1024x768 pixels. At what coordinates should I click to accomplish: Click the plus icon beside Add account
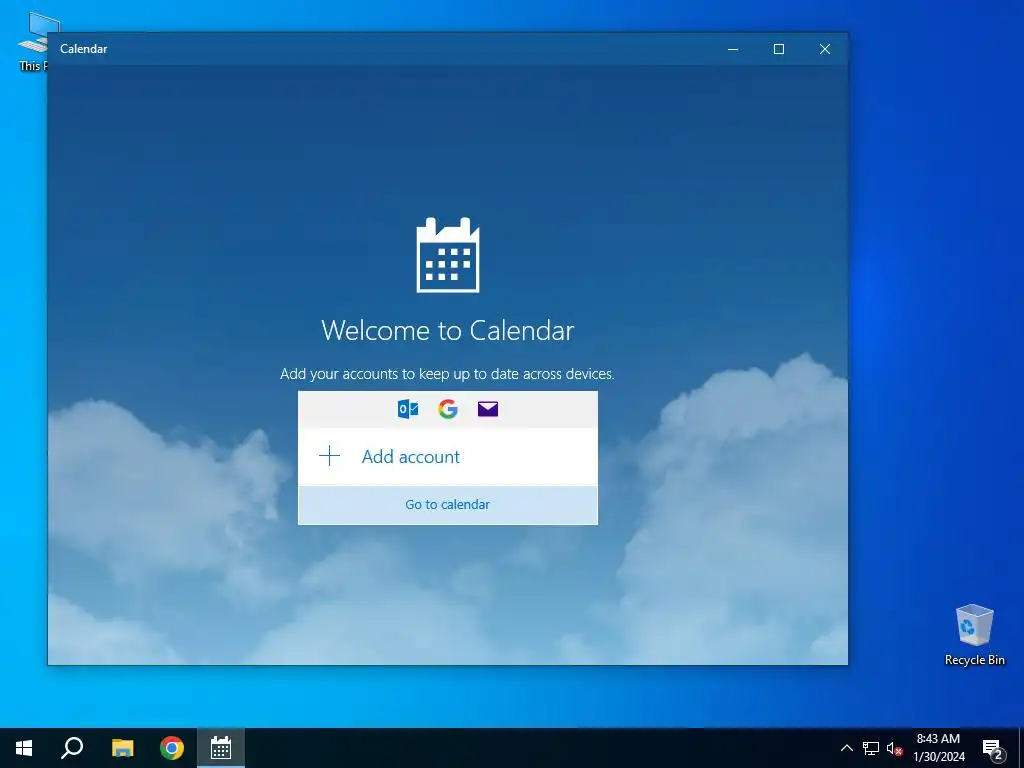point(330,456)
